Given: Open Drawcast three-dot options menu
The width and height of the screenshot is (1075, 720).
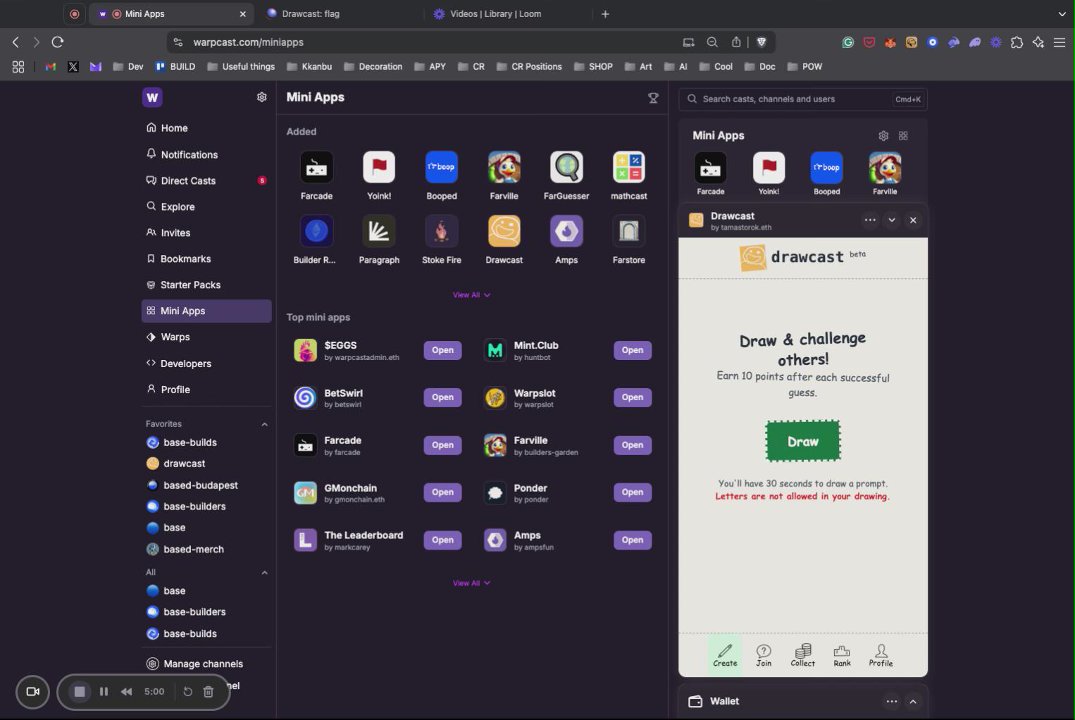Looking at the screenshot, I should click(x=870, y=220).
